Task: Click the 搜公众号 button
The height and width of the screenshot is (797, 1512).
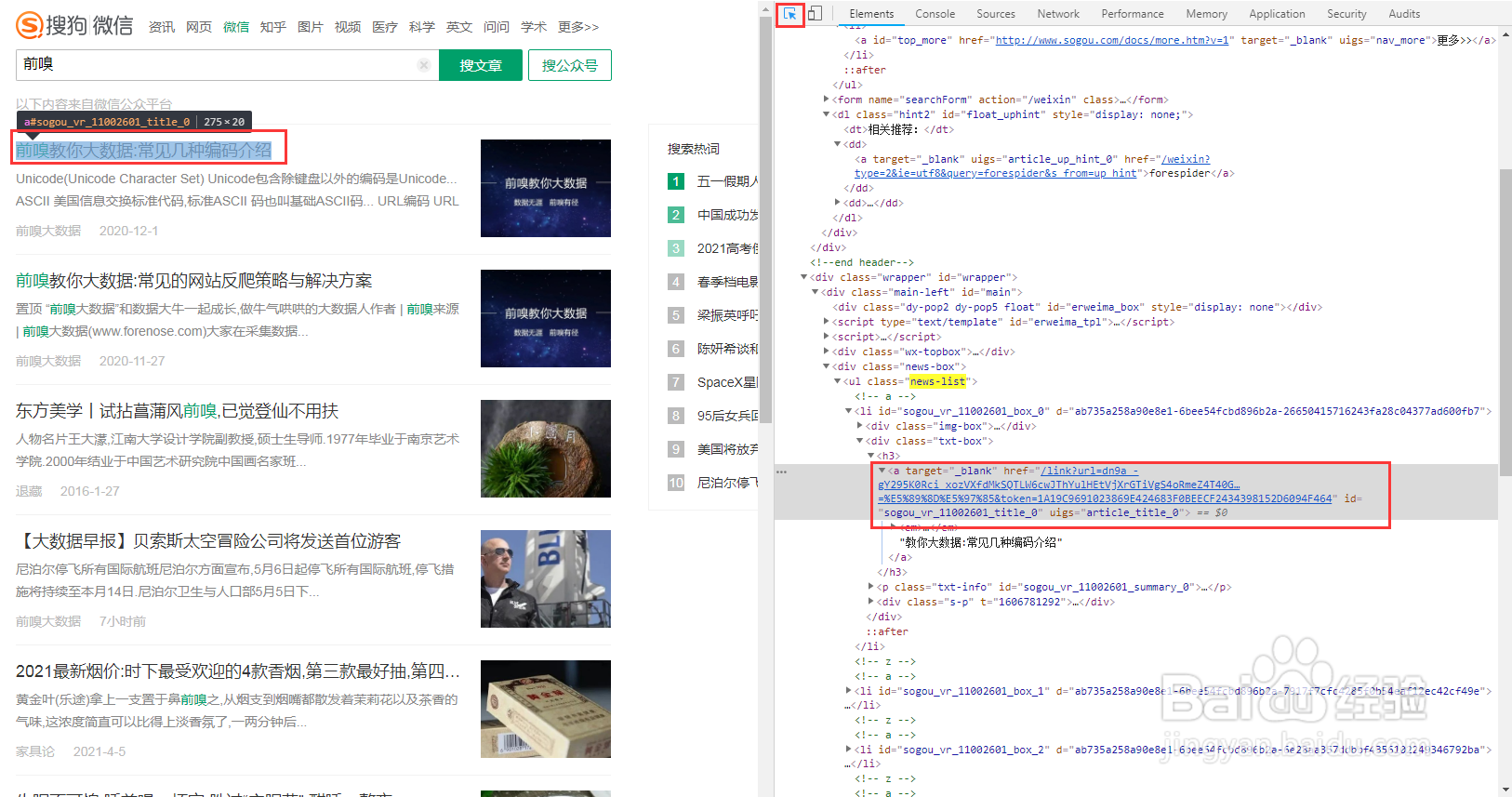Action: point(570,65)
